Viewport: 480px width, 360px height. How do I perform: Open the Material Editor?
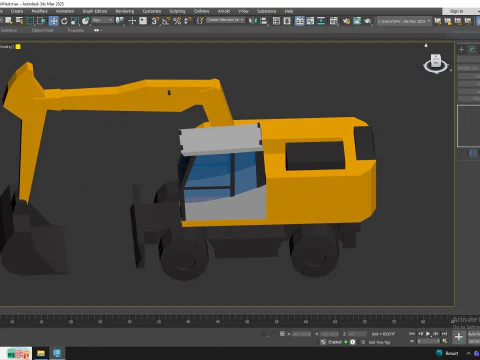tap(334, 21)
